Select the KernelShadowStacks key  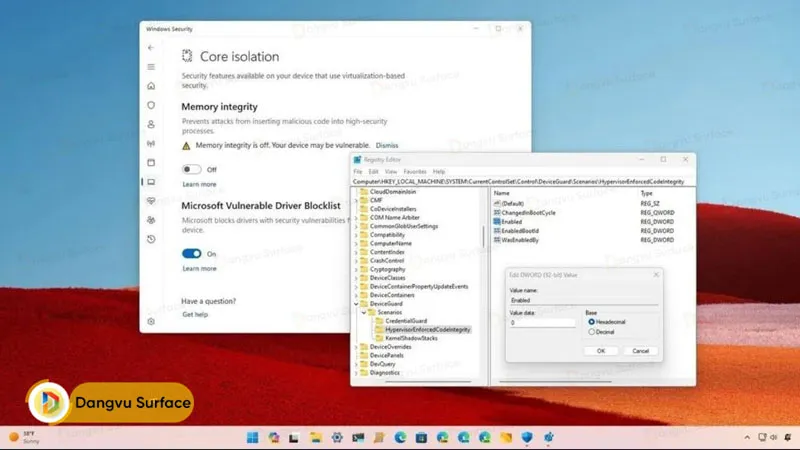click(x=411, y=338)
